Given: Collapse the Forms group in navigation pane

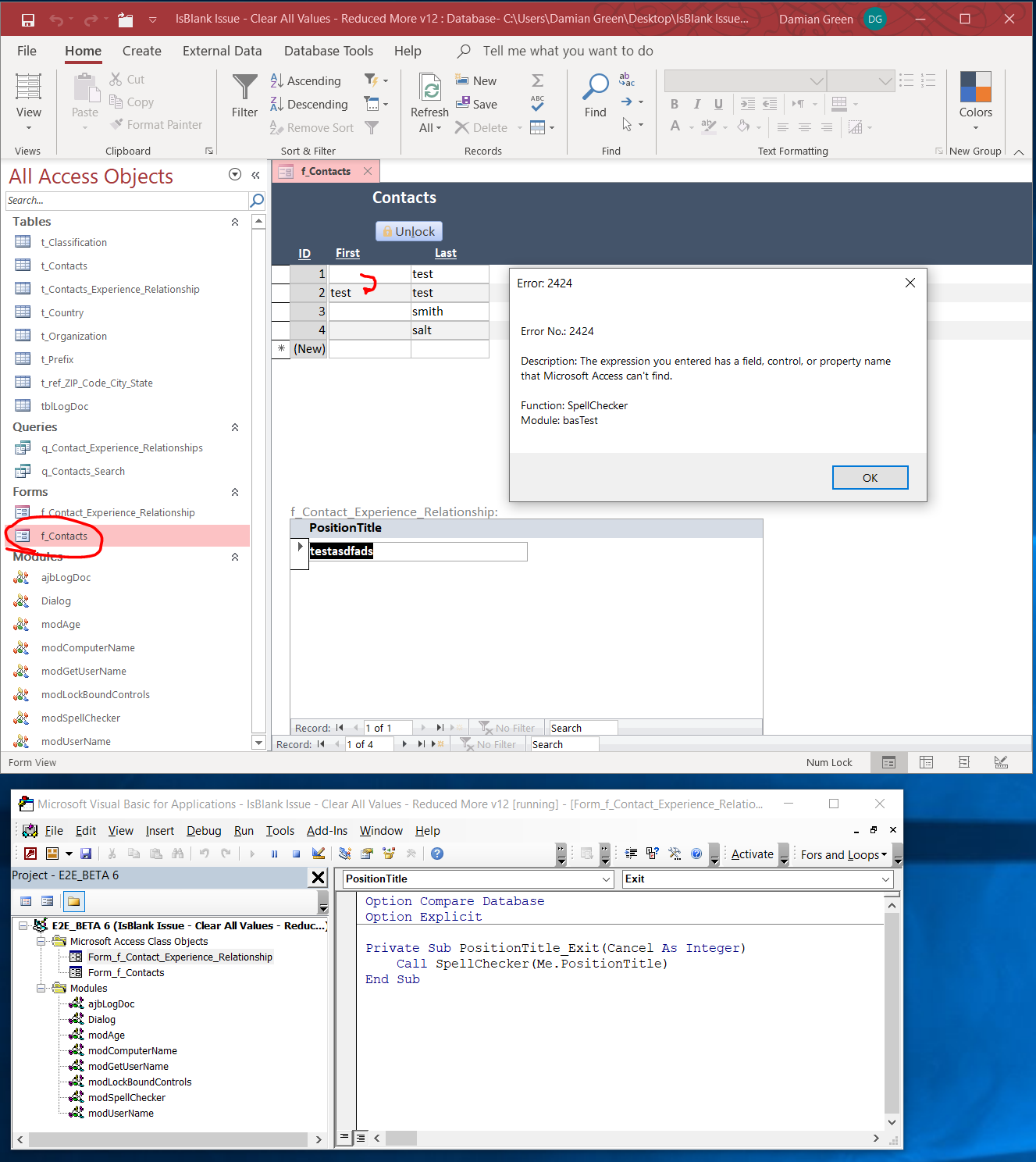Looking at the screenshot, I should coord(235,492).
